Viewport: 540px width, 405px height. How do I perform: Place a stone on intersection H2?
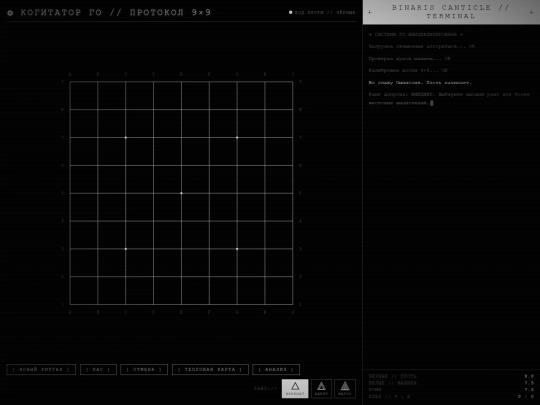[265, 277]
